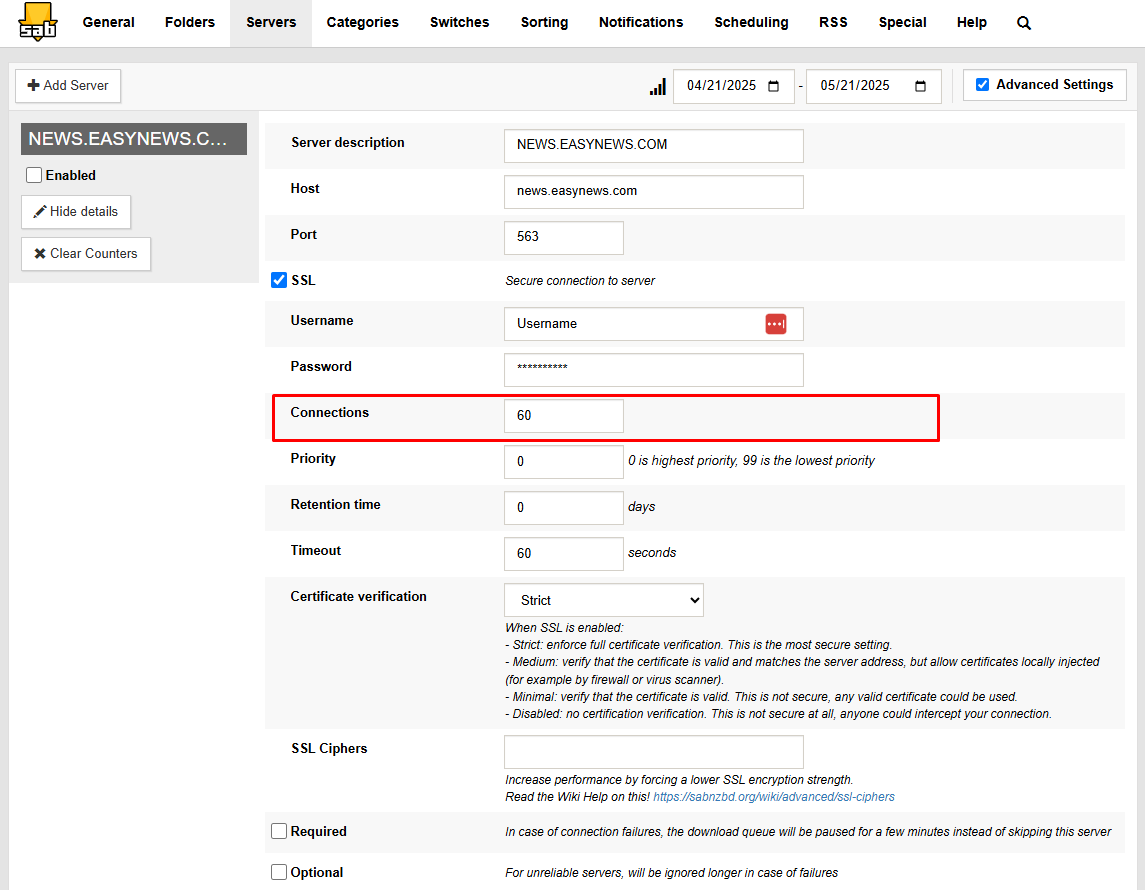Click the bandwidth usage bars icon
This screenshot has height=890, width=1145.
[x=657, y=87]
